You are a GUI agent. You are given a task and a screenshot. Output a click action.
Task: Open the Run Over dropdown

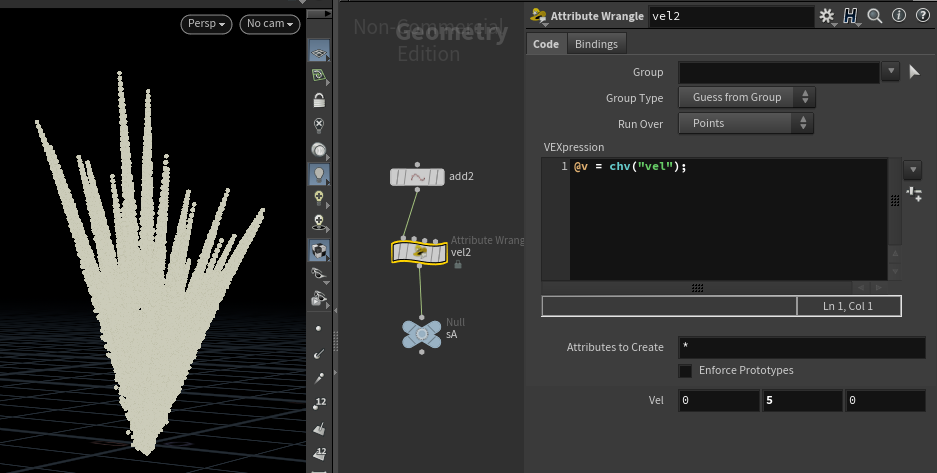pos(746,123)
